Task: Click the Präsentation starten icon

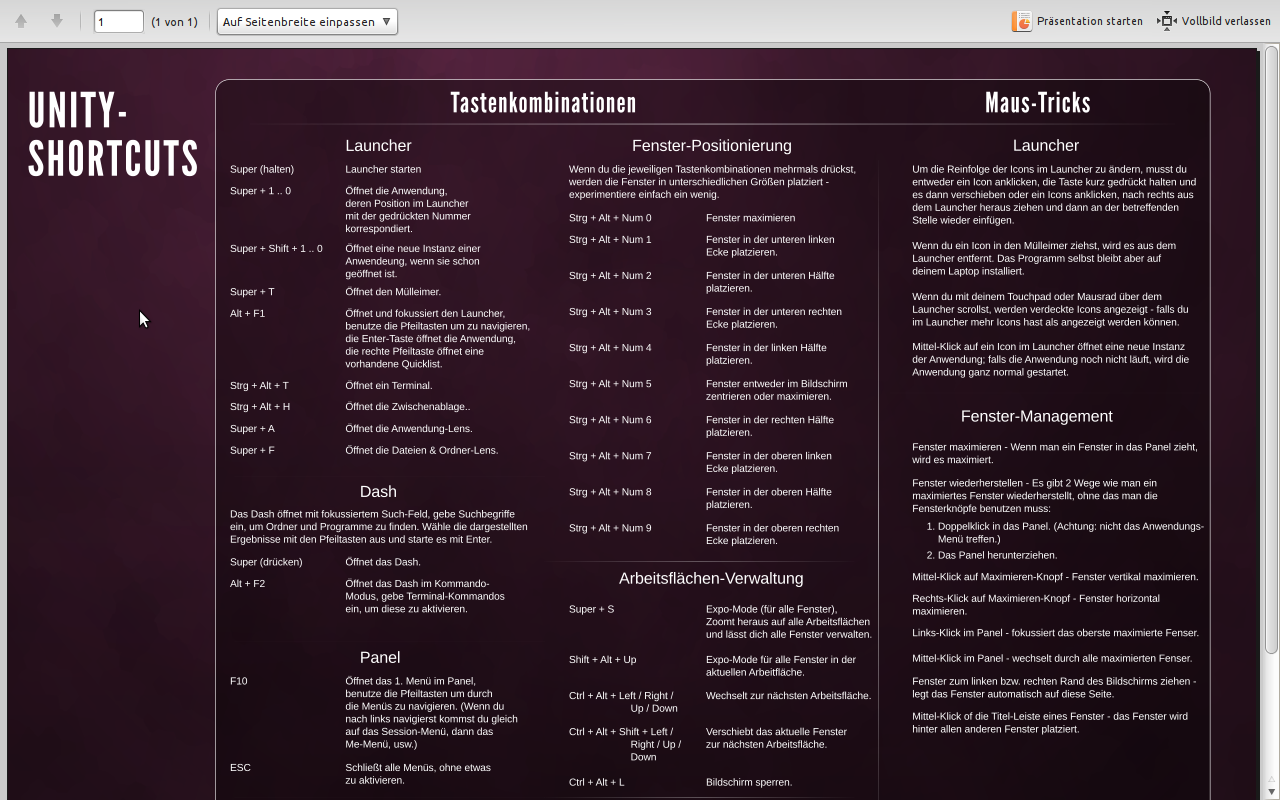Action: click(1021, 21)
